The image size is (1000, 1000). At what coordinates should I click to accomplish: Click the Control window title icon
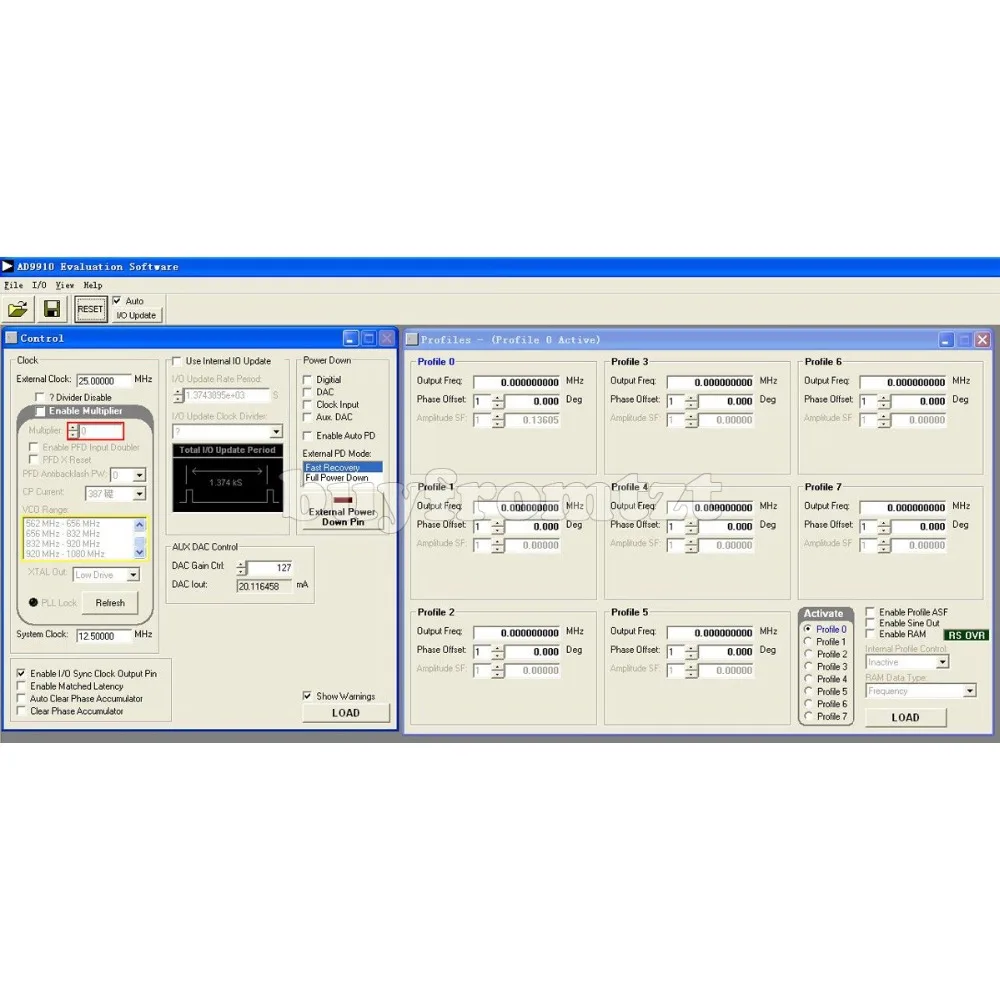[11, 338]
